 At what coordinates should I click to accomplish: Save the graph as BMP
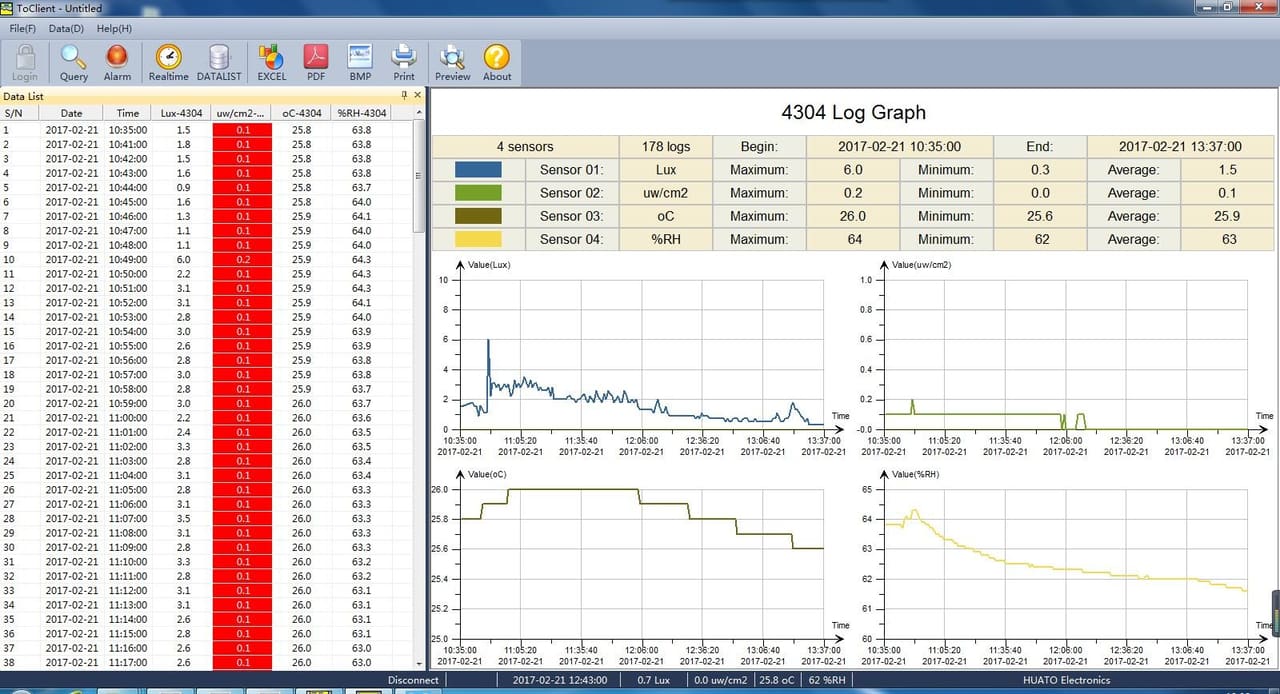(x=360, y=62)
